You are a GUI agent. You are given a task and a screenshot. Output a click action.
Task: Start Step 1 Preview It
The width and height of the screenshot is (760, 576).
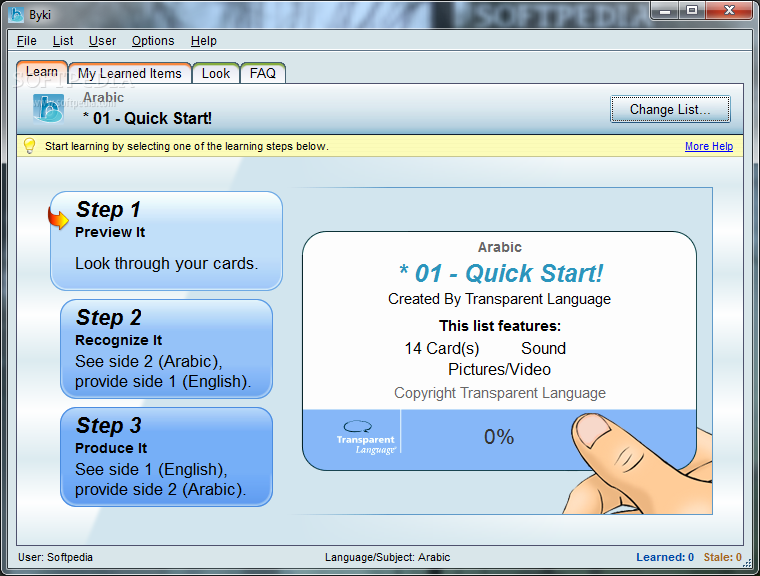(166, 241)
